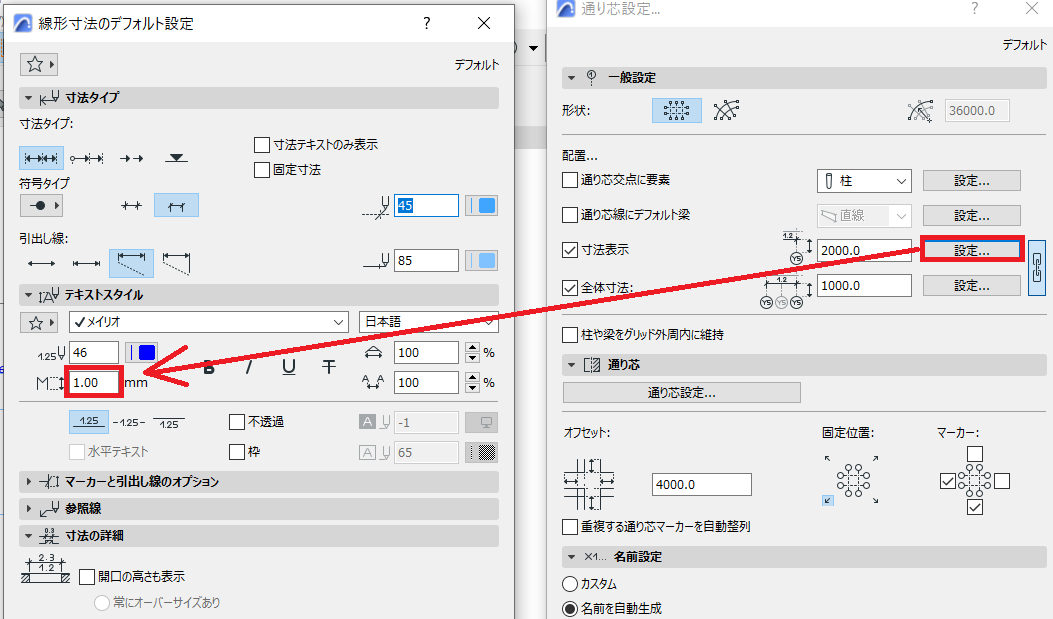Click chain link icon beside dimension settings
The height and width of the screenshot is (619, 1053).
(x=1037, y=268)
